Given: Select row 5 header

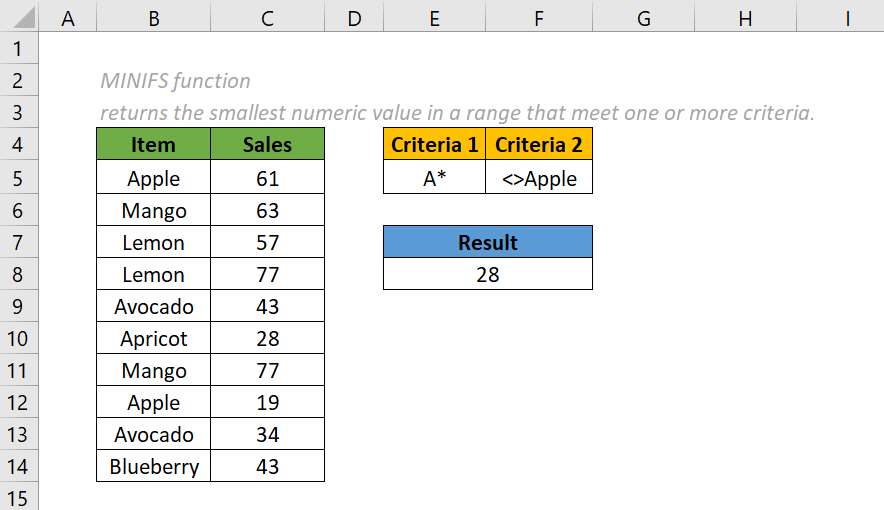Looking at the screenshot, I should (19, 179).
